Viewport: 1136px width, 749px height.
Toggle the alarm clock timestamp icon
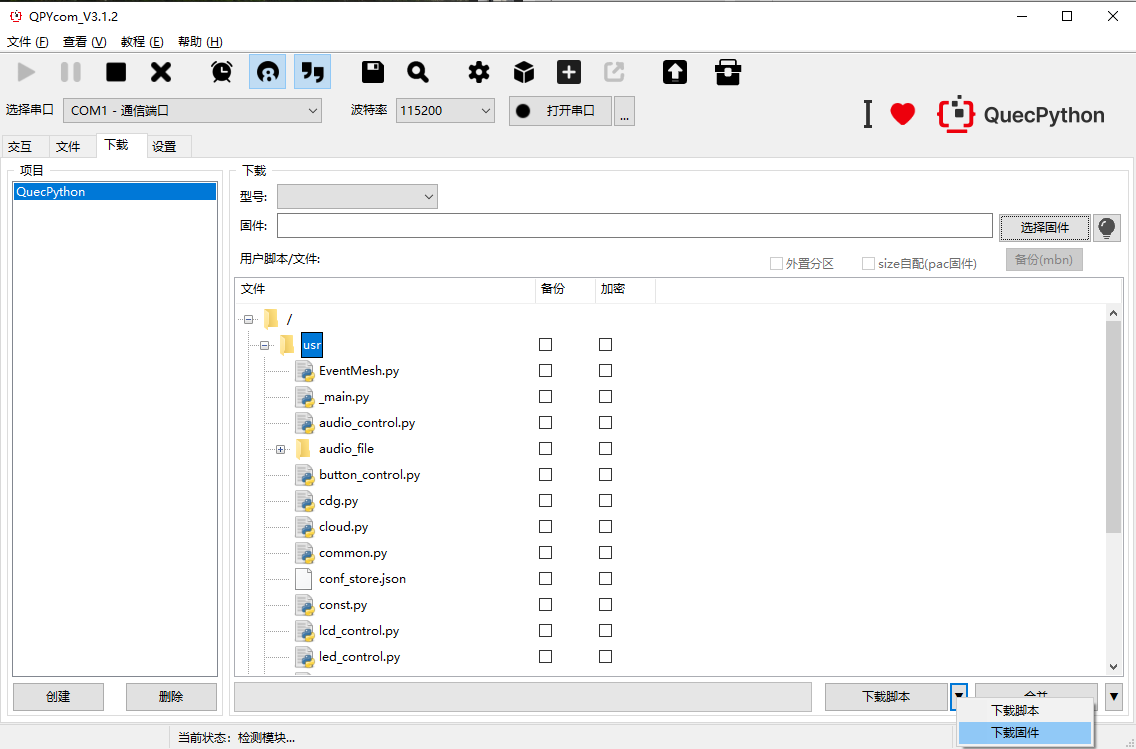coord(222,72)
